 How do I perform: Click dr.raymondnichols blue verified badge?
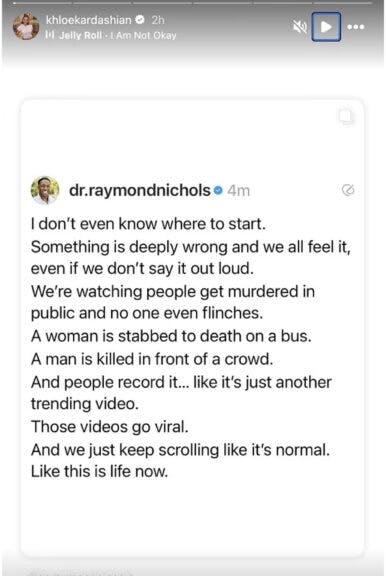pyautogui.click(x=218, y=190)
